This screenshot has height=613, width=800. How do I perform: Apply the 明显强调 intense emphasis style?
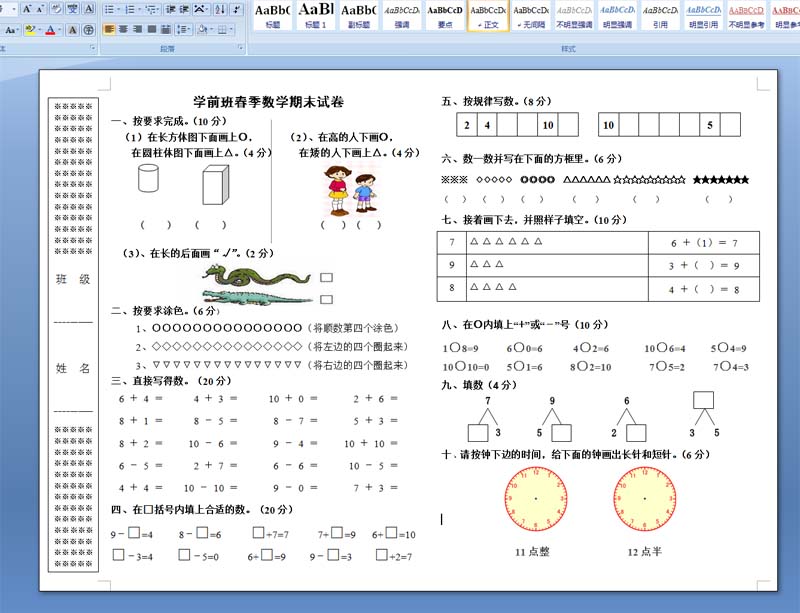(x=617, y=16)
